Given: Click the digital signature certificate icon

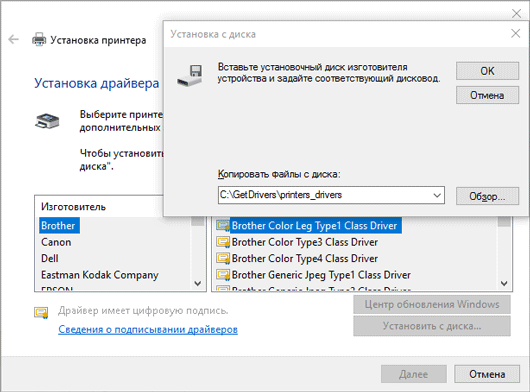Looking at the screenshot, I should click(41, 313).
